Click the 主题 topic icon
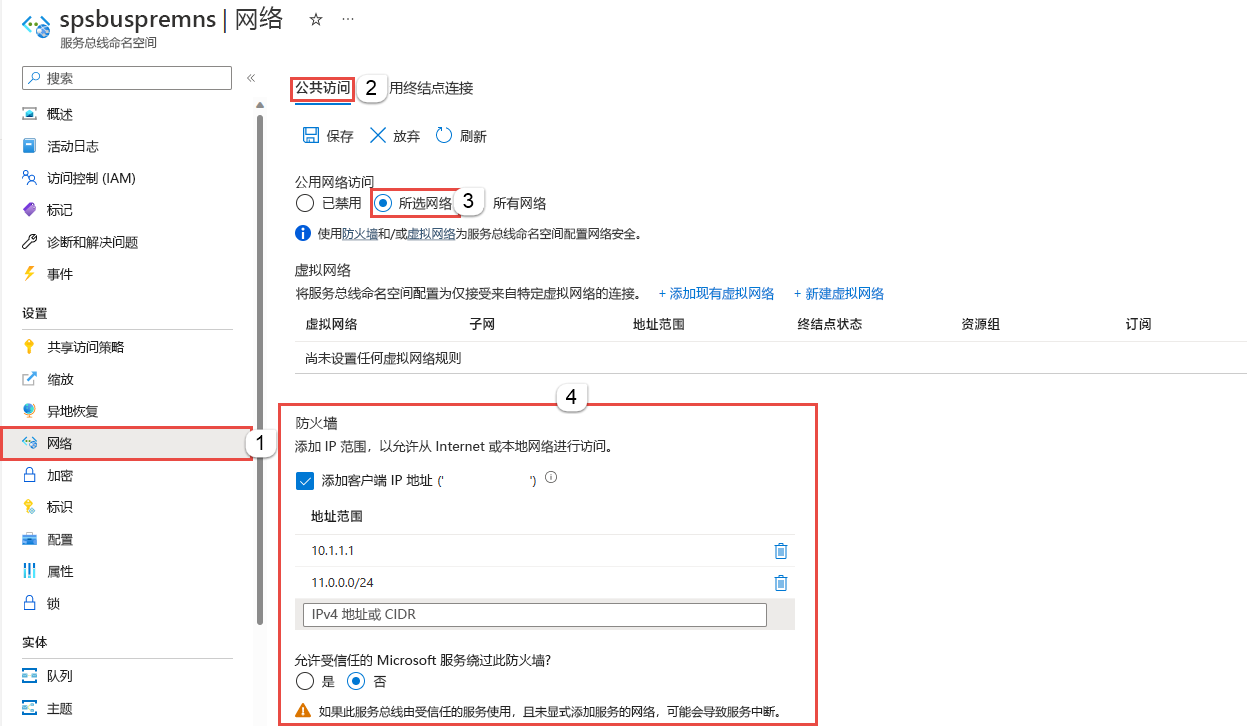 coord(29,708)
